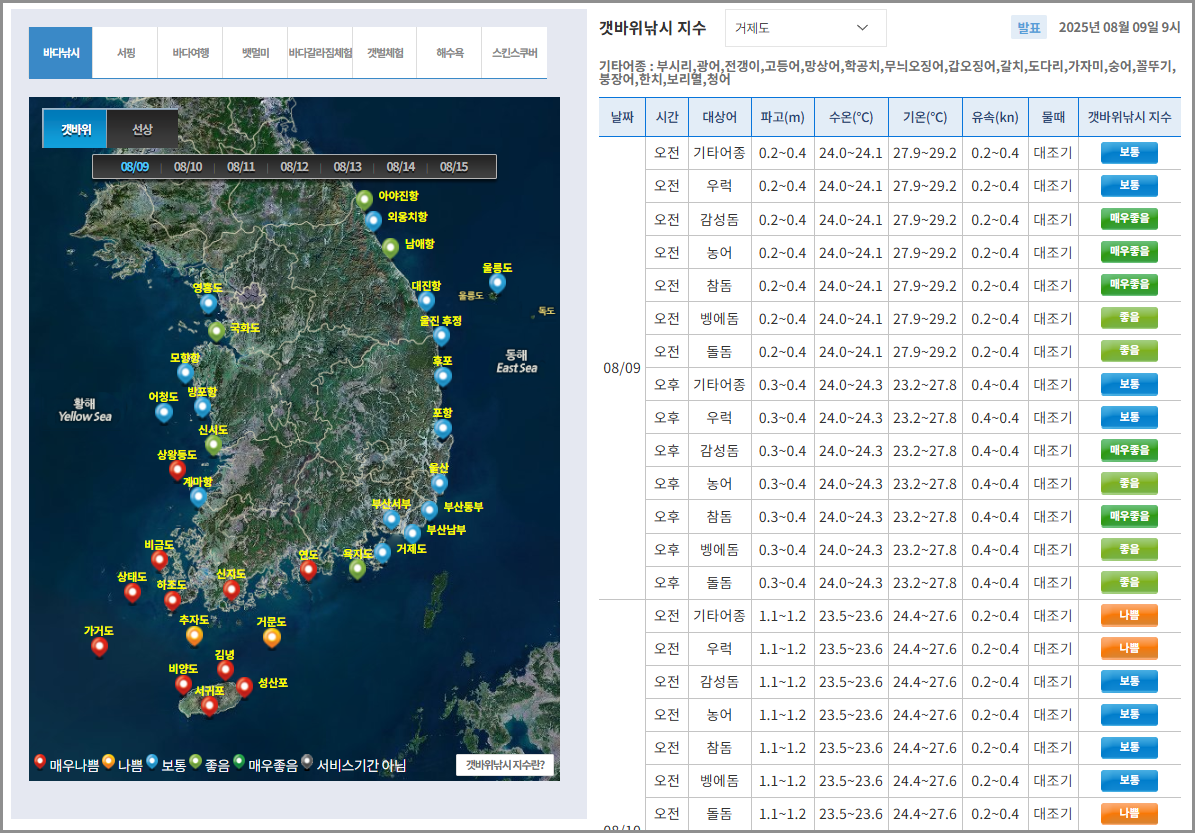The height and width of the screenshot is (833, 1195).
Task: Switch map to 갯바위 mode
Action: coord(75,129)
